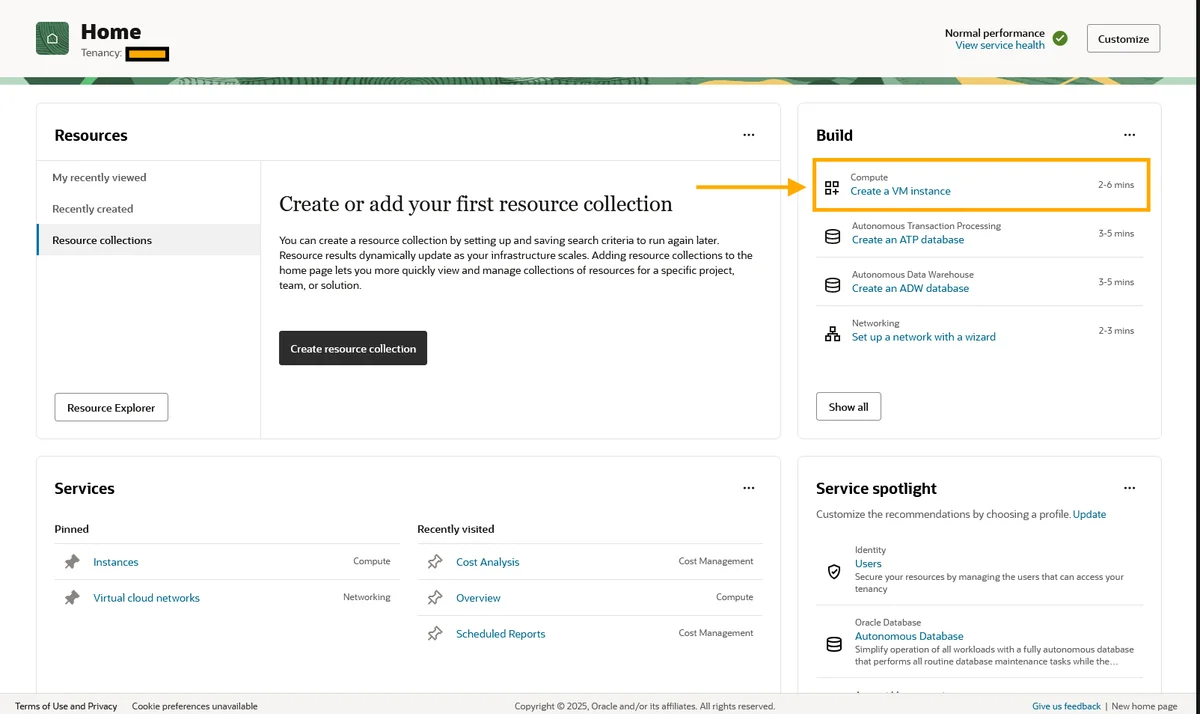The image size is (1200, 714).
Task: Open pinned Instances link
Action: pos(116,562)
